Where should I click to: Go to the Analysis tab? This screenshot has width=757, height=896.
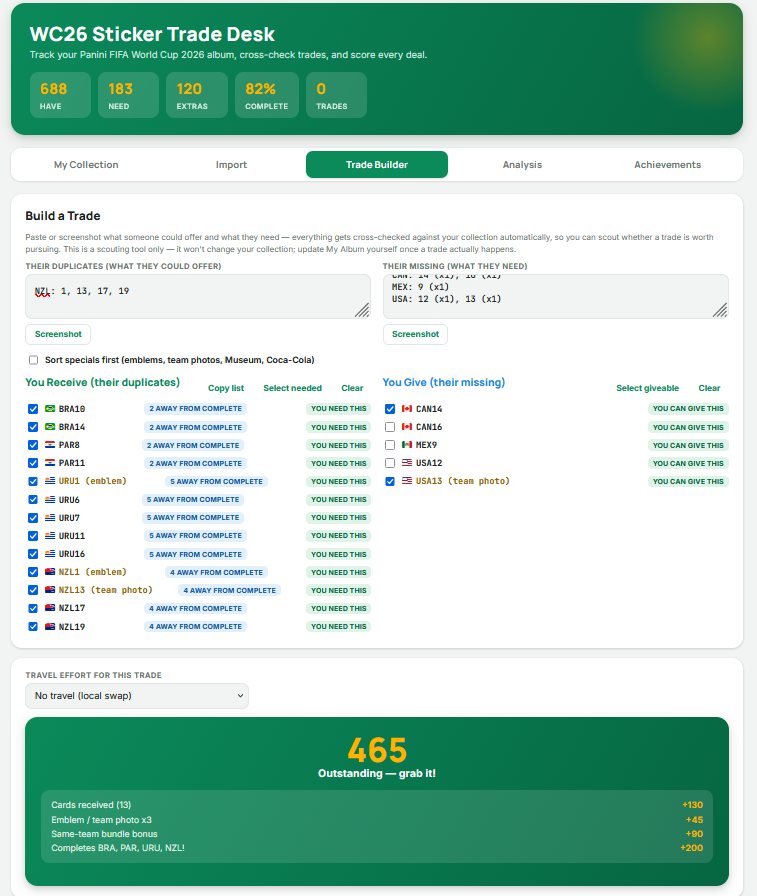(522, 165)
